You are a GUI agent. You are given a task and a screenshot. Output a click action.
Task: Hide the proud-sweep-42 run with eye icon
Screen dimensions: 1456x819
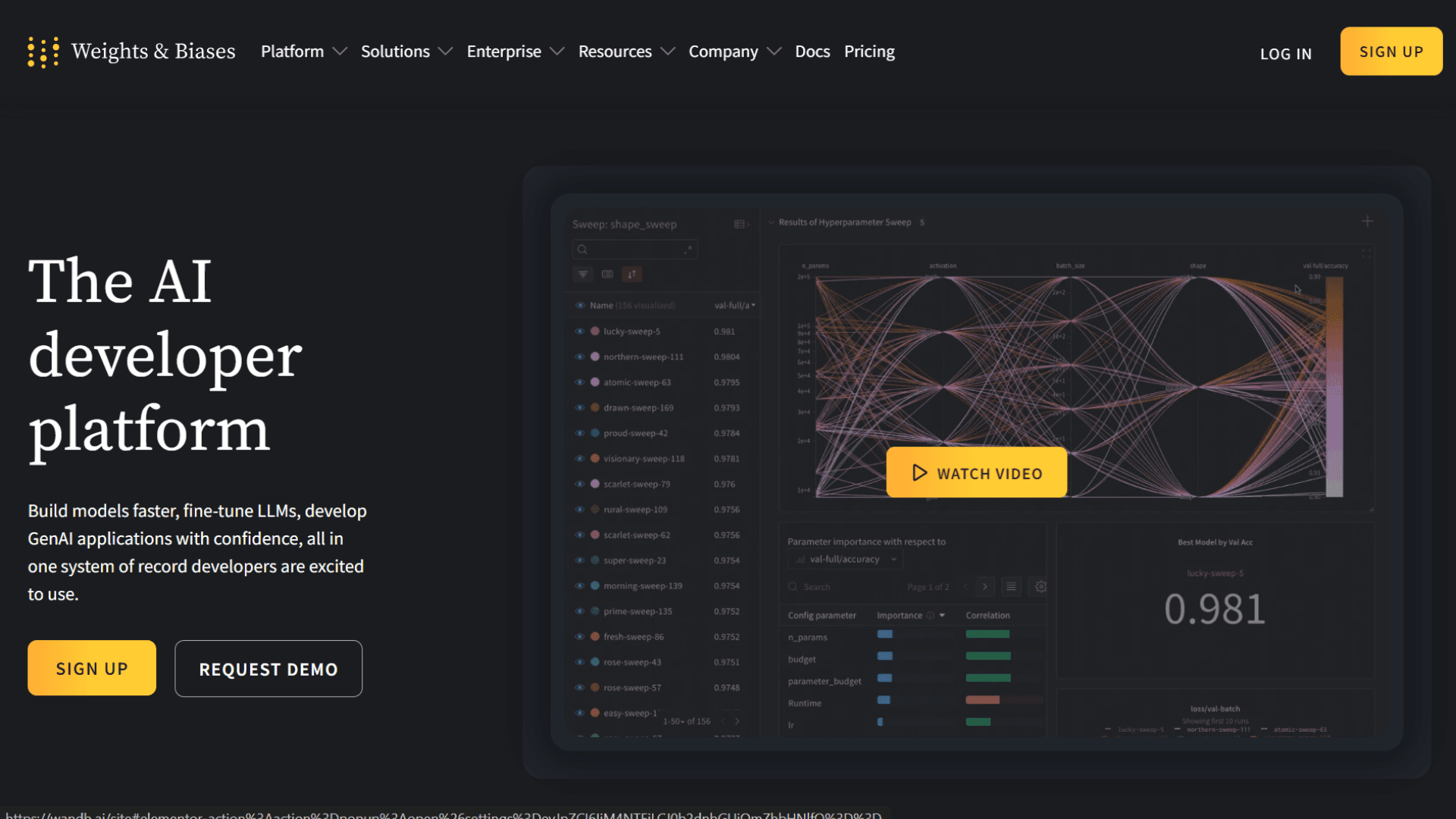(579, 433)
